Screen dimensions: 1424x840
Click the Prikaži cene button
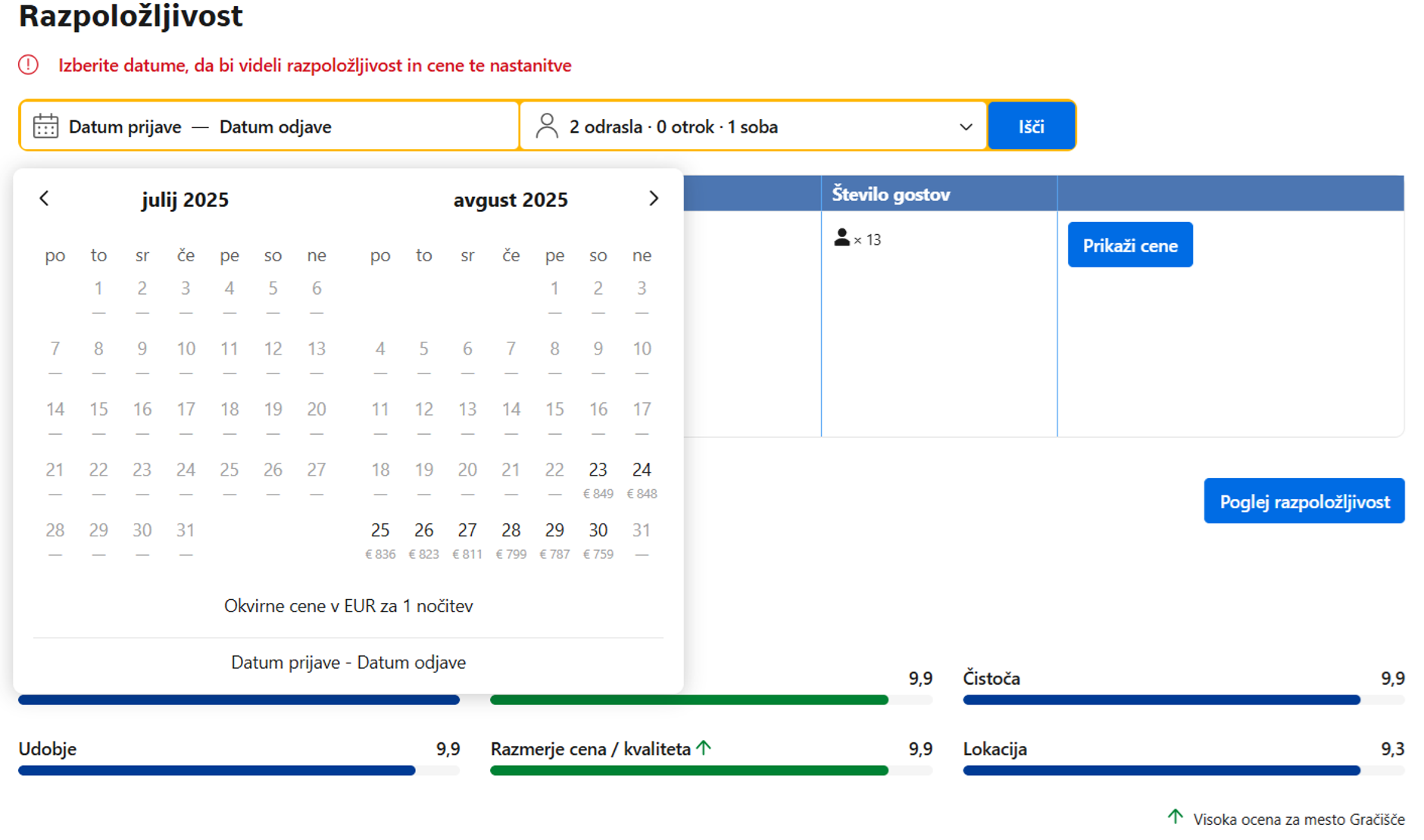click(x=1129, y=245)
